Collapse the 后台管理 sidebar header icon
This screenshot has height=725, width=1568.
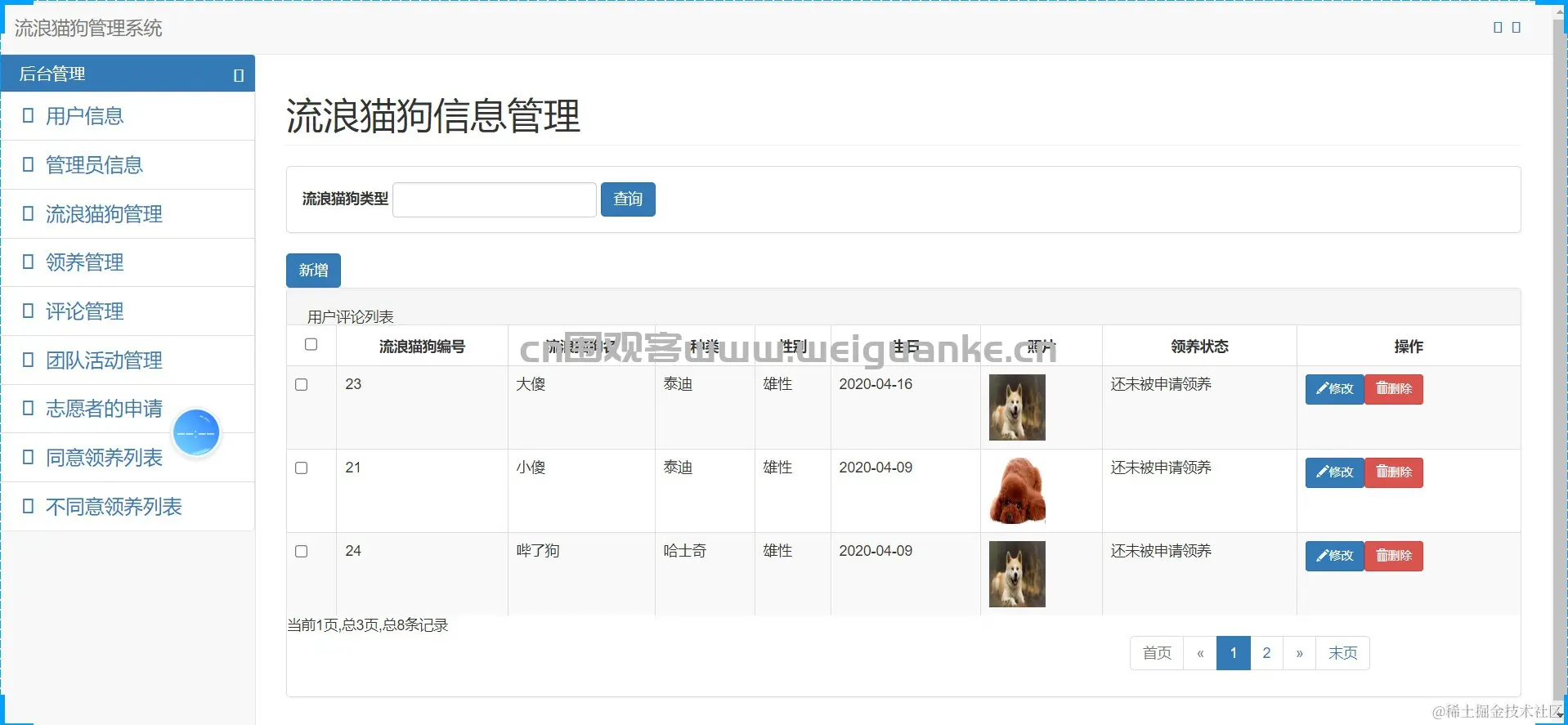pyautogui.click(x=239, y=75)
